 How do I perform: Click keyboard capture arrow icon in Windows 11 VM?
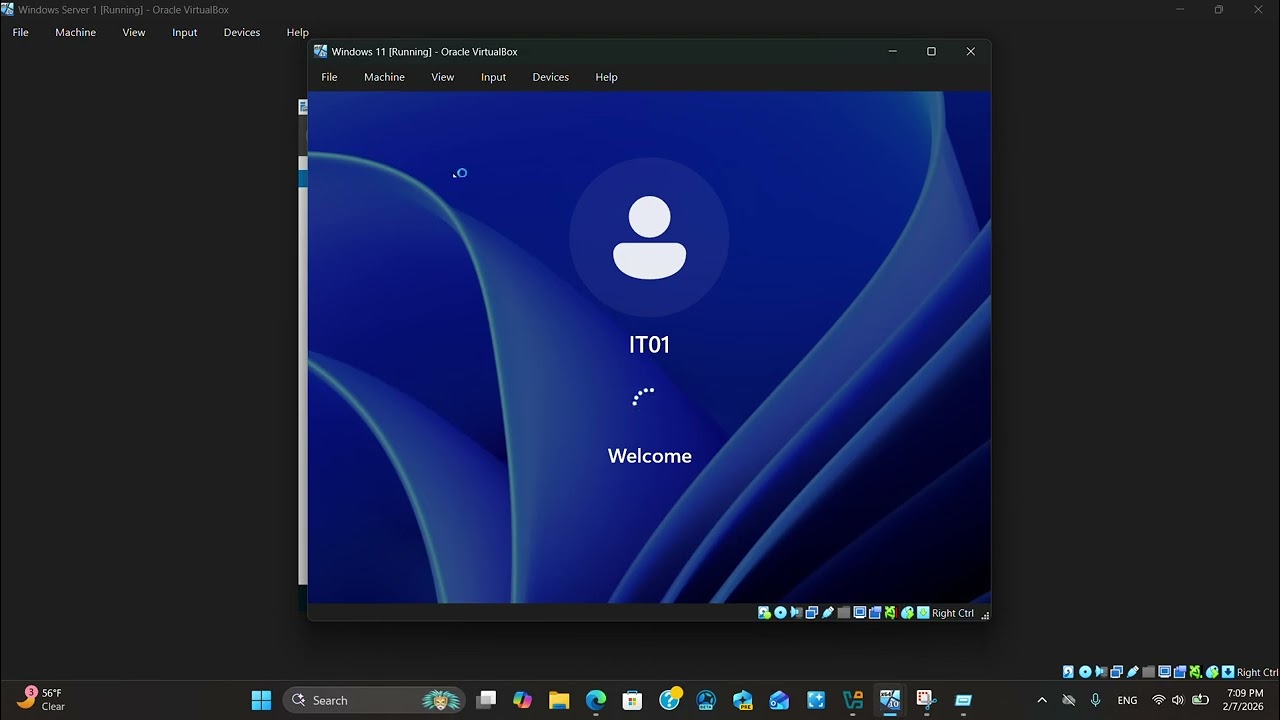(923, 613)
